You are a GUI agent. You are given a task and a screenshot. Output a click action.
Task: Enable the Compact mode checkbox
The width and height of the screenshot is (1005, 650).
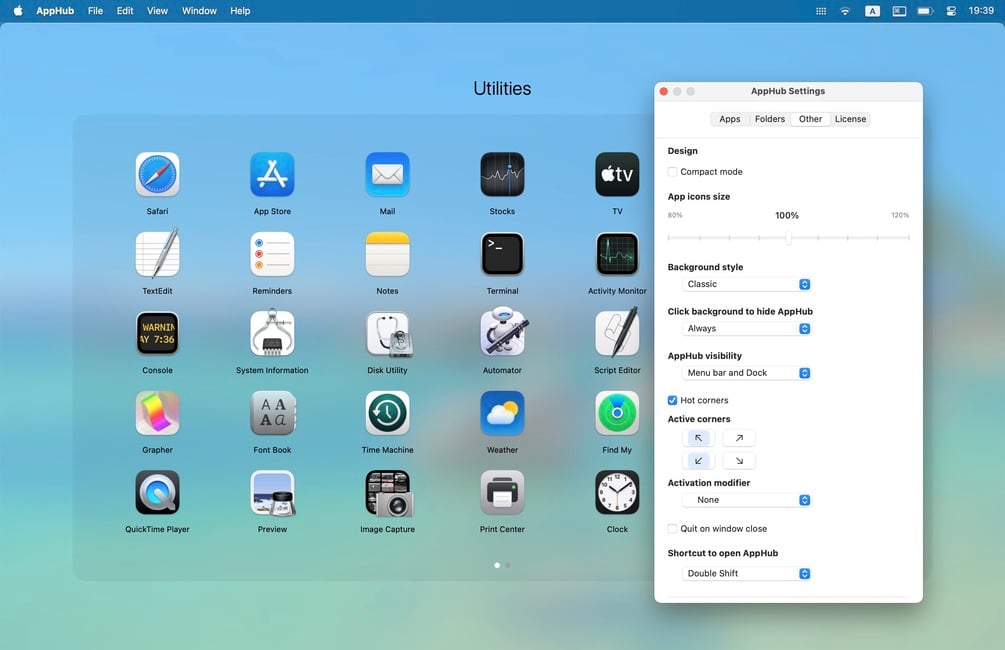click(x=672, y=172)
